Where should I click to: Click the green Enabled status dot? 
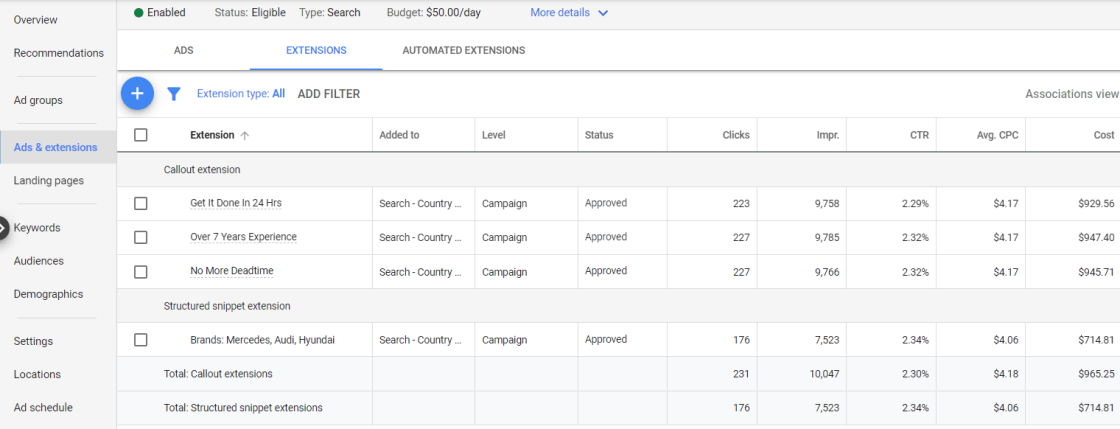[138, 13]
